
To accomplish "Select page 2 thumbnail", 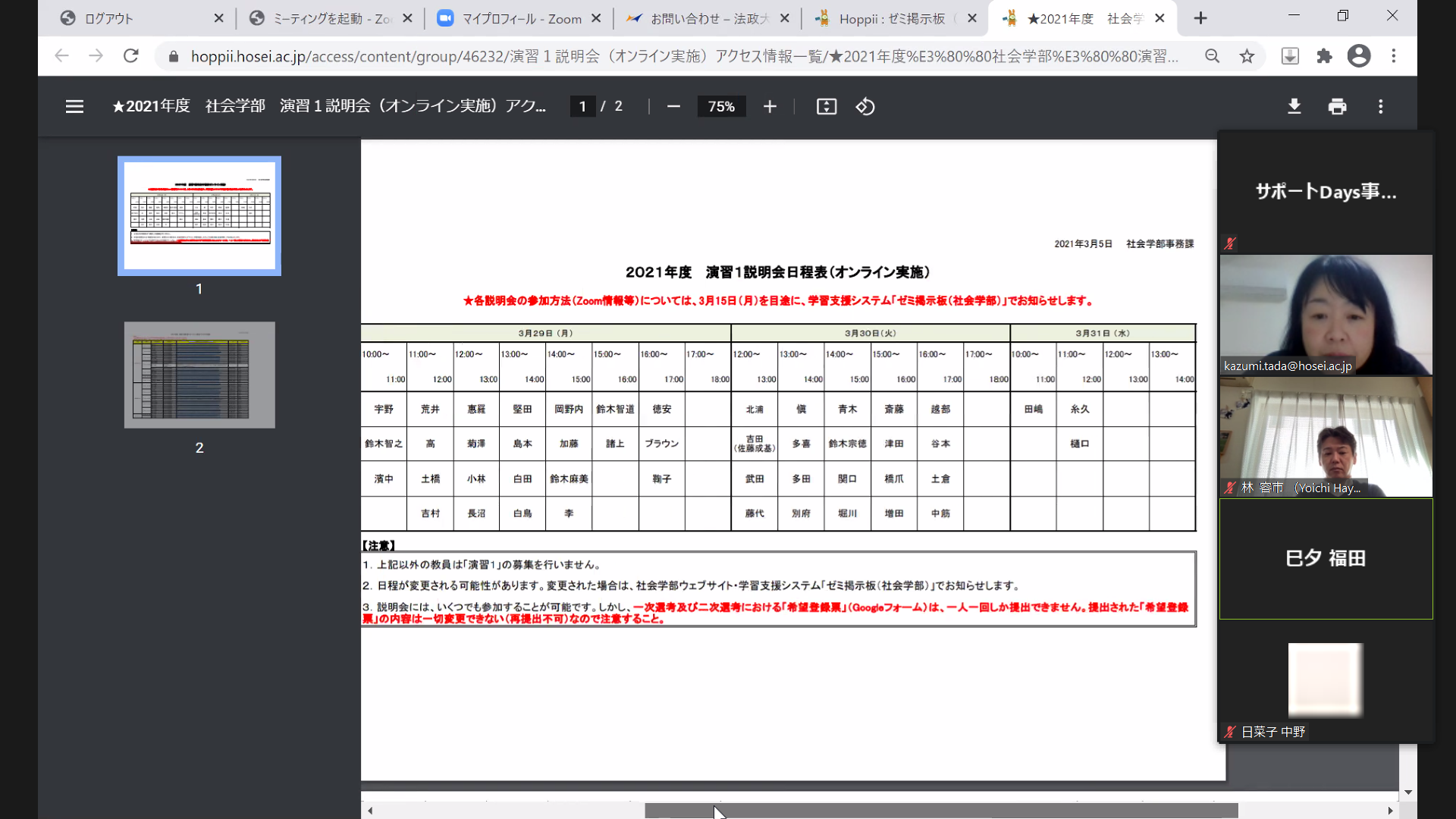I will click(x=199, y=375).
